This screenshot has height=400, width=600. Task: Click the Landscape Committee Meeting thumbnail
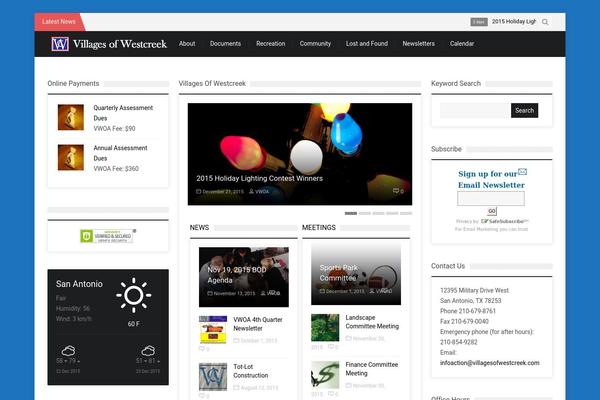click(325, 328)
